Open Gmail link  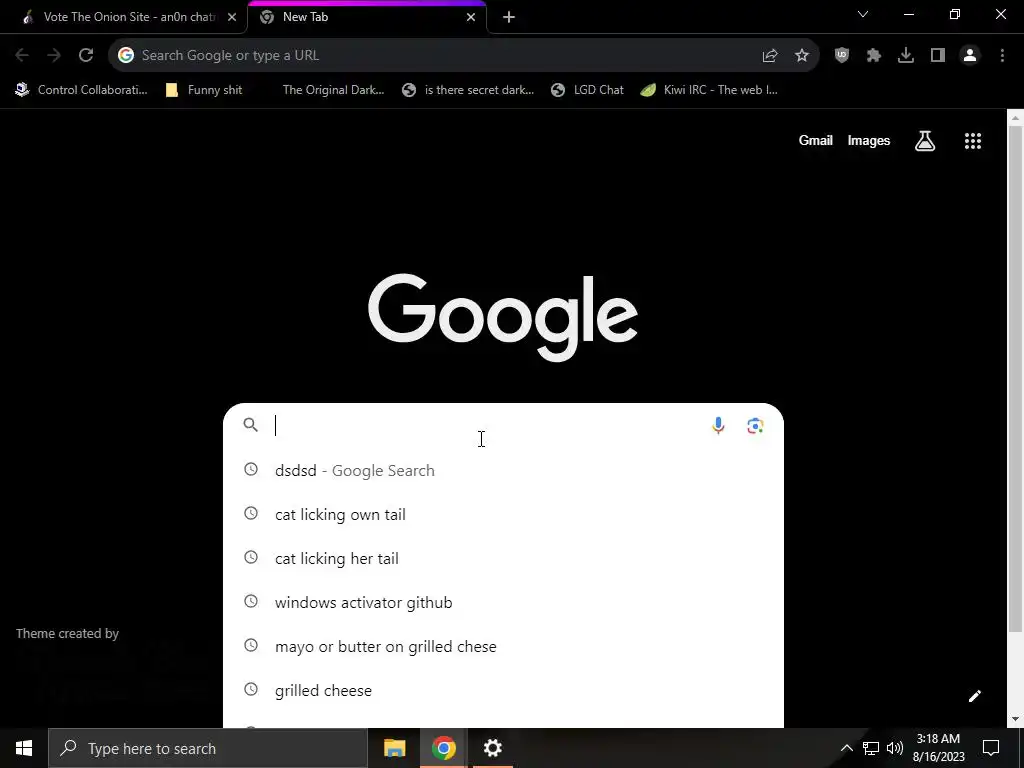pyautogui.click(x=816, y=140)
